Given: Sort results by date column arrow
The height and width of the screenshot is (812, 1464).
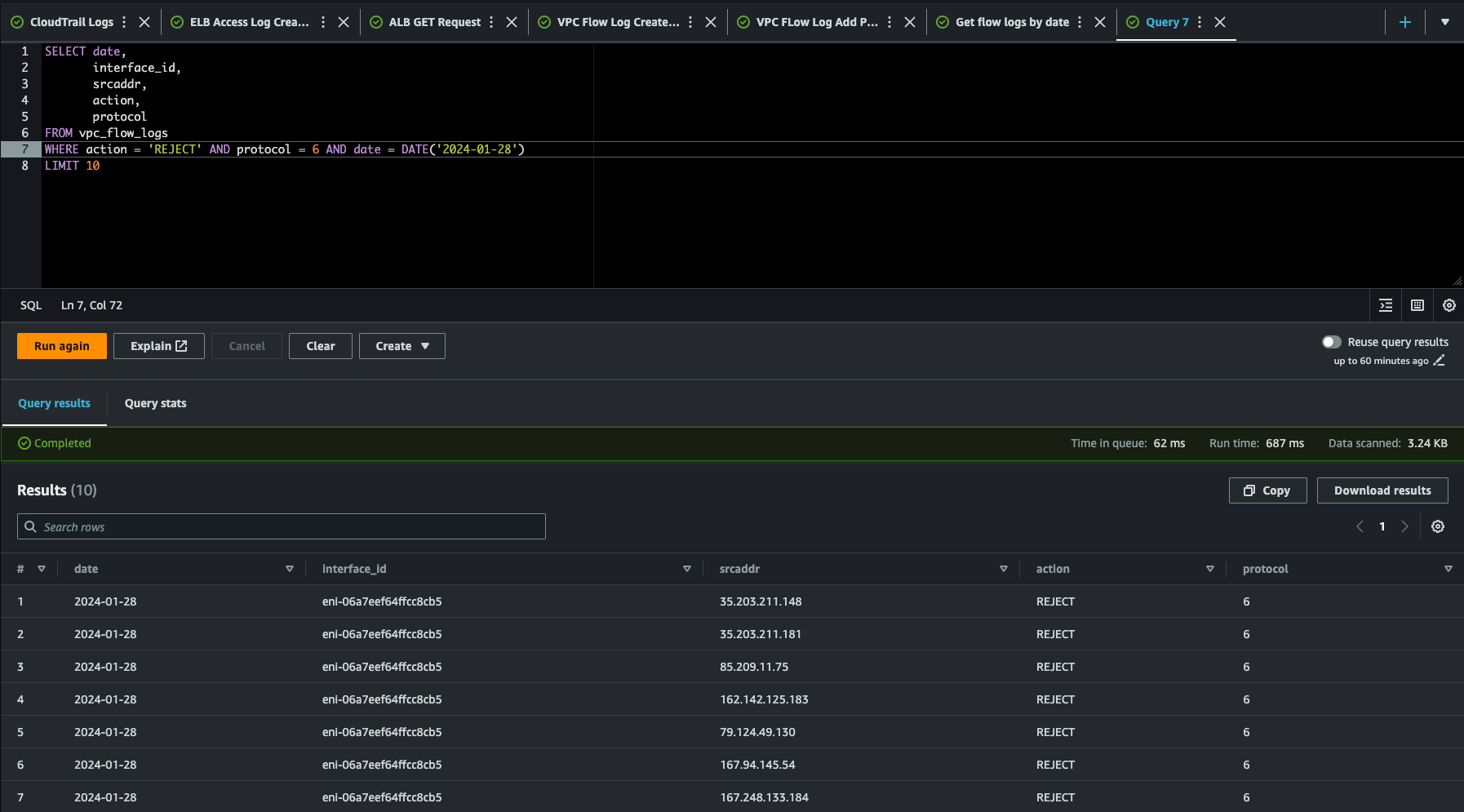Looking at the screenshot, I should [290, 569].
